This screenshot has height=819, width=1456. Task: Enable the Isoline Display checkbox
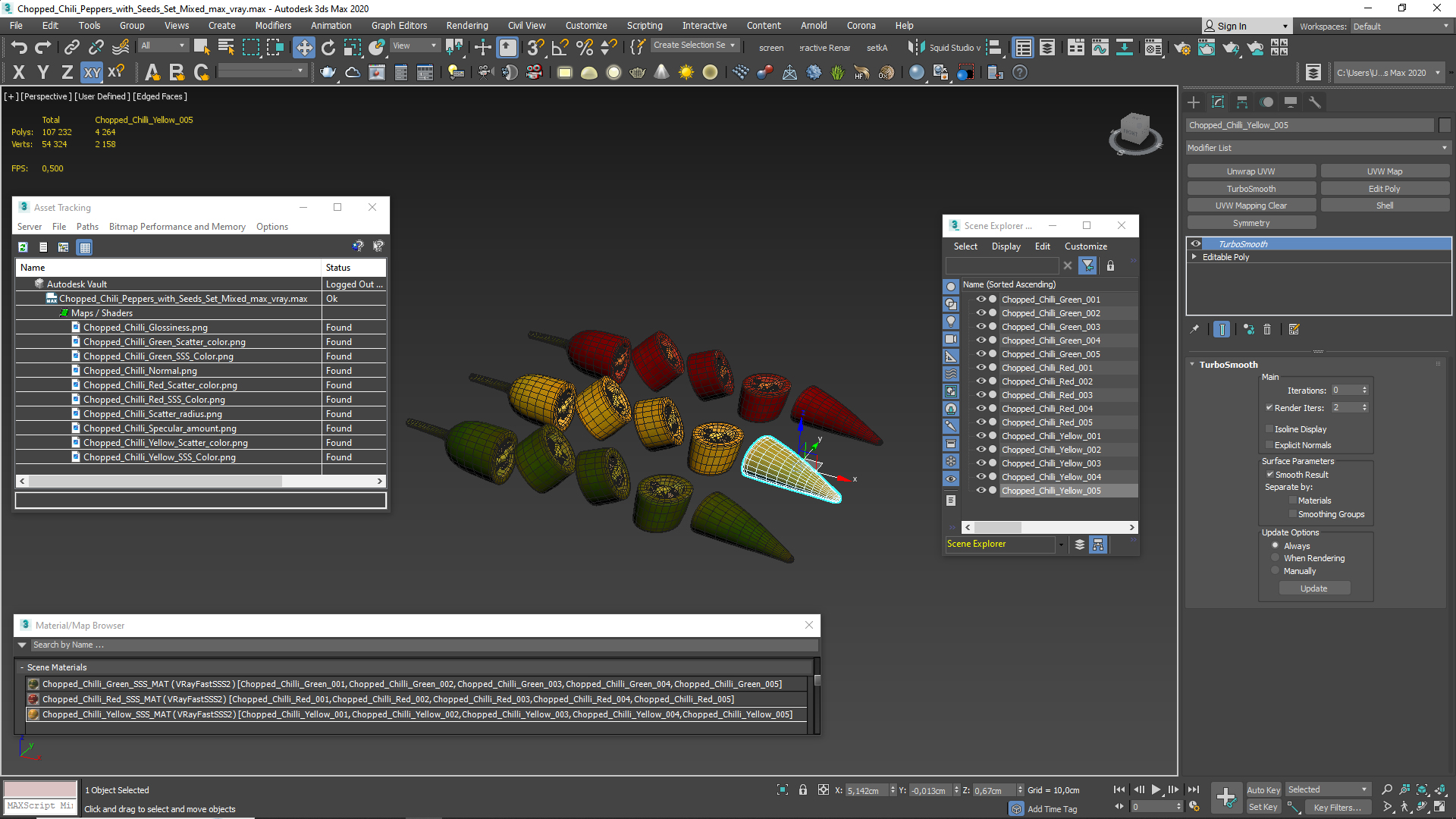click(x=1269, y=429)
